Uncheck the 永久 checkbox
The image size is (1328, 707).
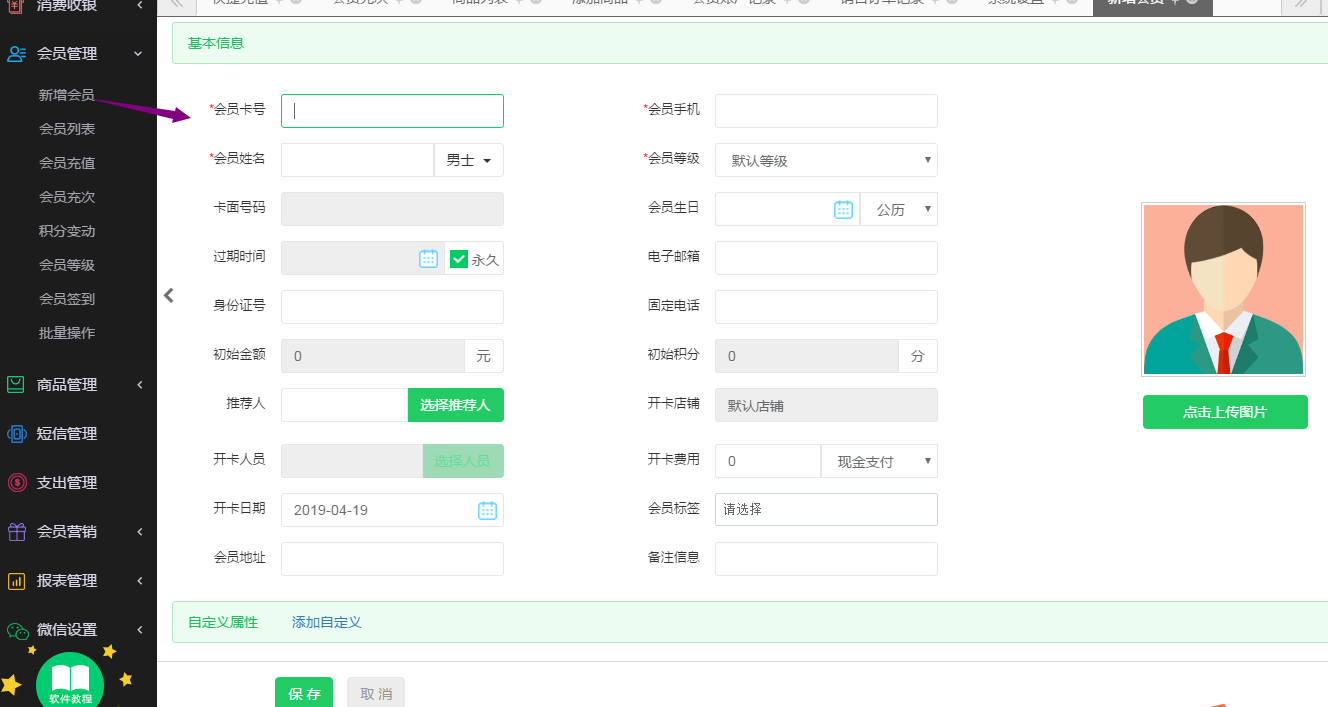(x=459, y=259)
